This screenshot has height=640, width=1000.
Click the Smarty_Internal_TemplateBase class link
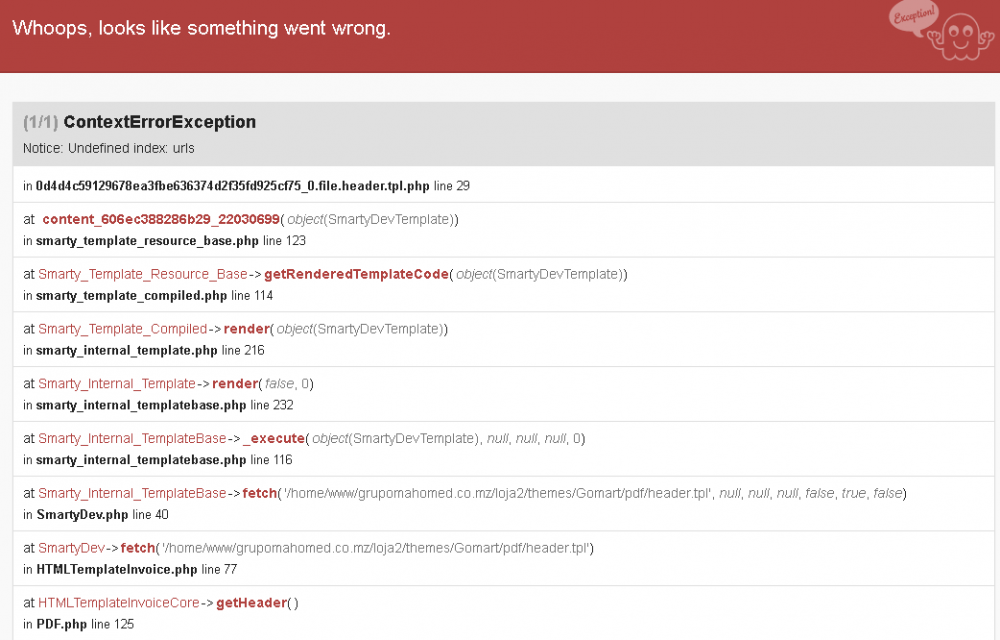coord(132,438)
